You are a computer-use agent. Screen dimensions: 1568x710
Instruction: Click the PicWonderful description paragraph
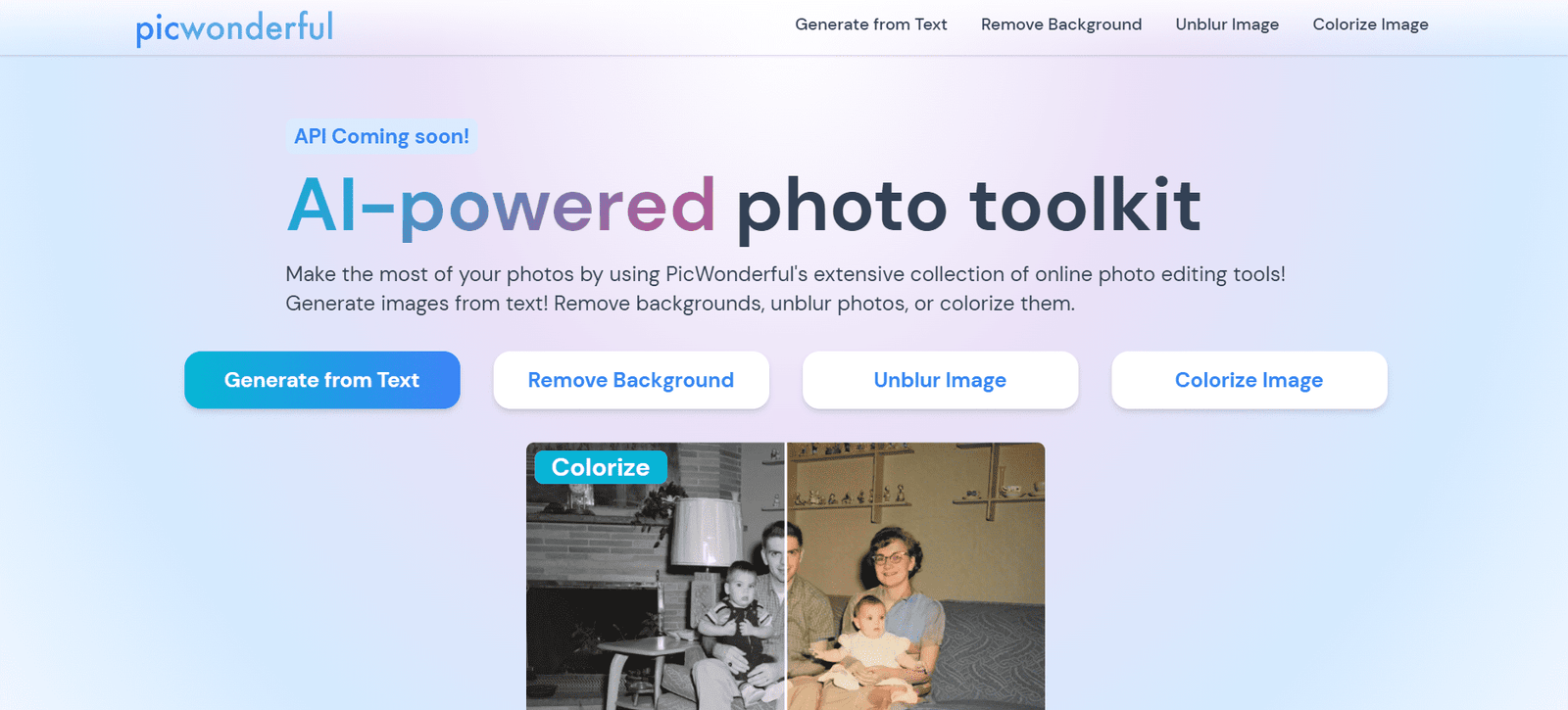coord(784,289)
